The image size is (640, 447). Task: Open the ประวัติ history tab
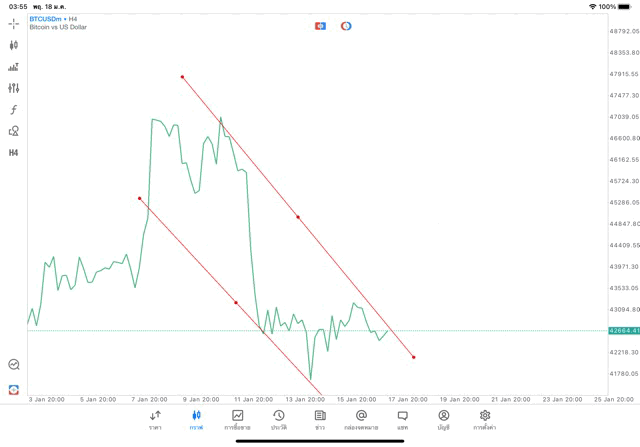click(279, 420)
